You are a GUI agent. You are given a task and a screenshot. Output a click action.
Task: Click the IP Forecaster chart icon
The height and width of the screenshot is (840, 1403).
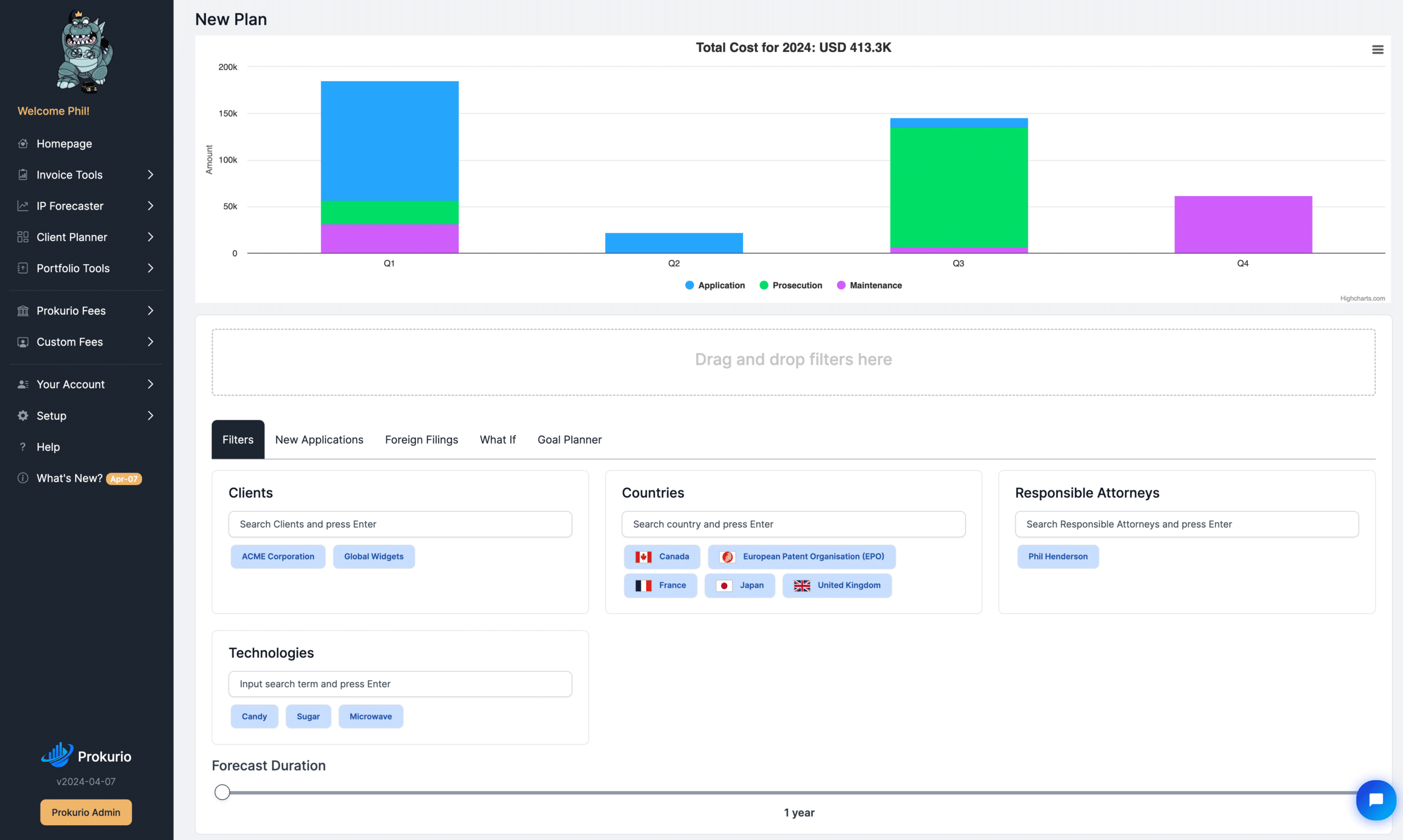point(22,206)
